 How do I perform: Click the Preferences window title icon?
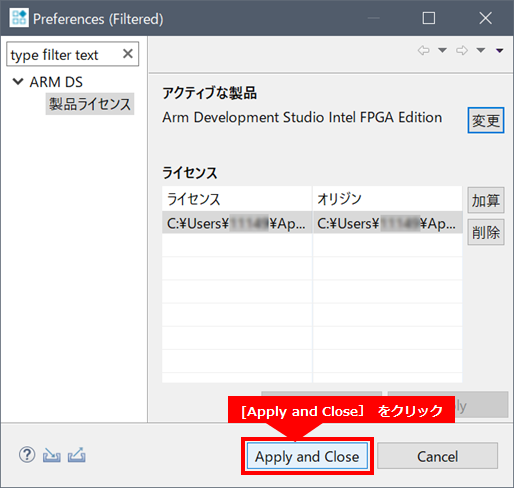[x=19, y=18]
